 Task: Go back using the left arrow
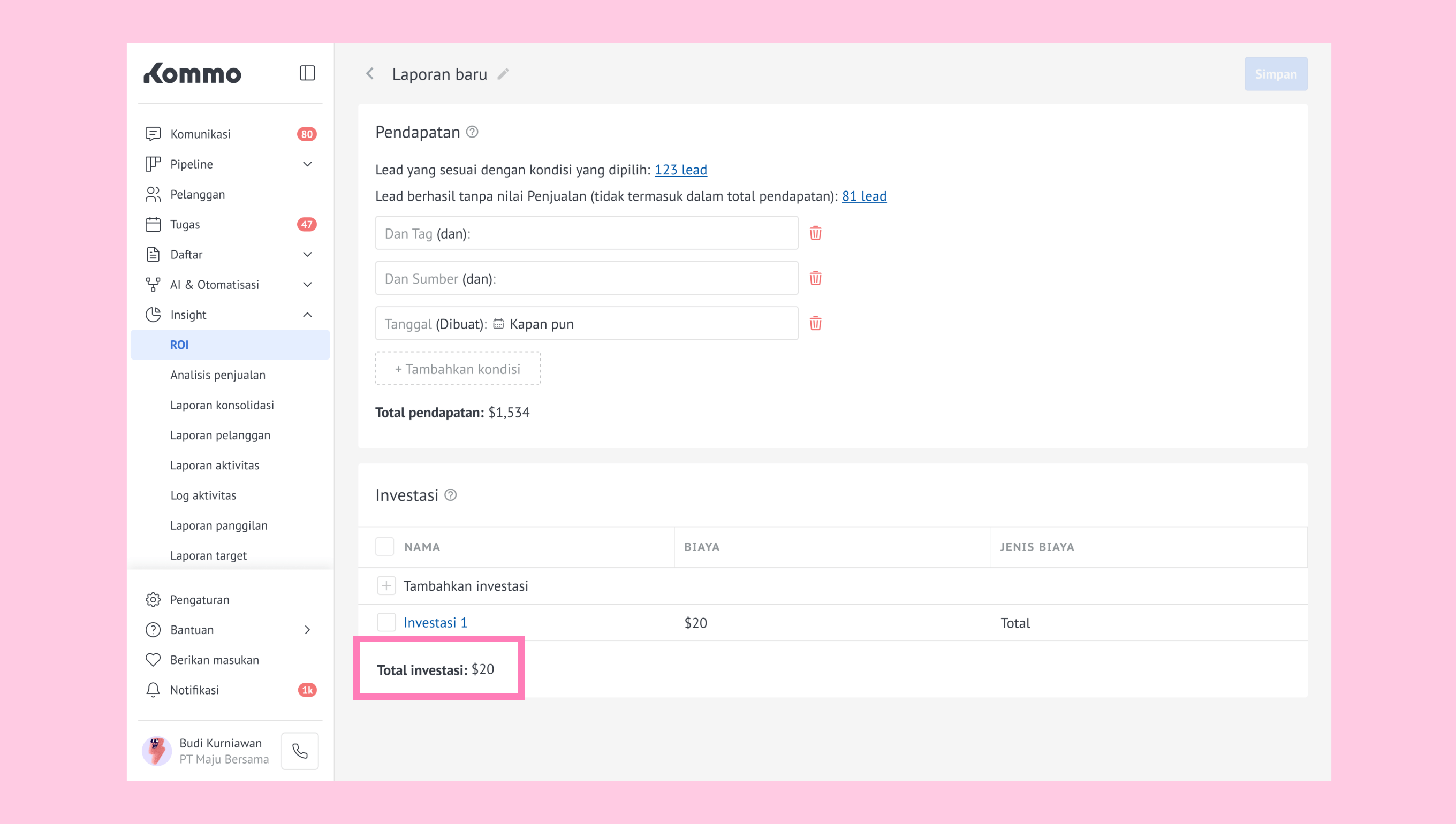click(370, 74)
